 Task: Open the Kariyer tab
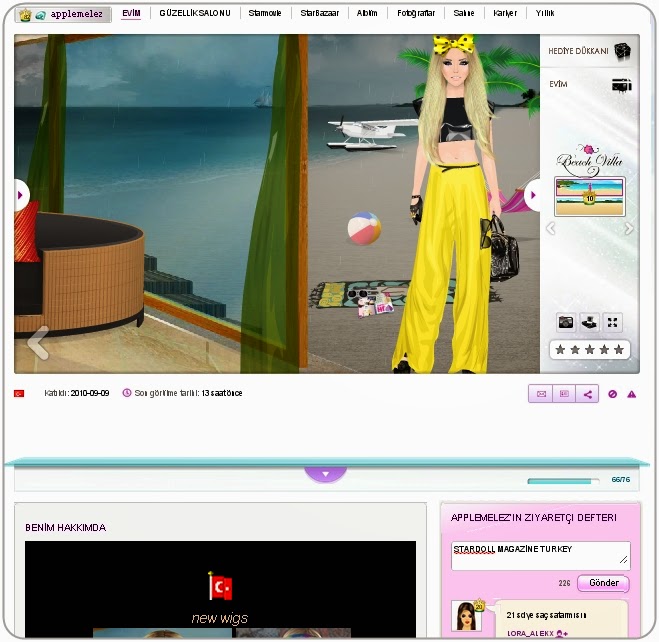[x=505, y=13]
